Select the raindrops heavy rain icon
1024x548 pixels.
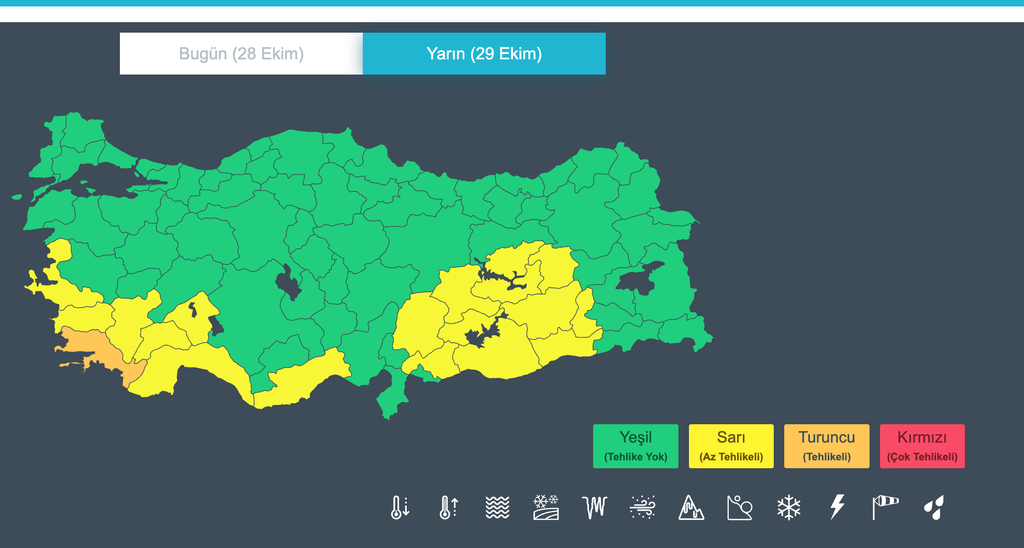tap(934, 508)
